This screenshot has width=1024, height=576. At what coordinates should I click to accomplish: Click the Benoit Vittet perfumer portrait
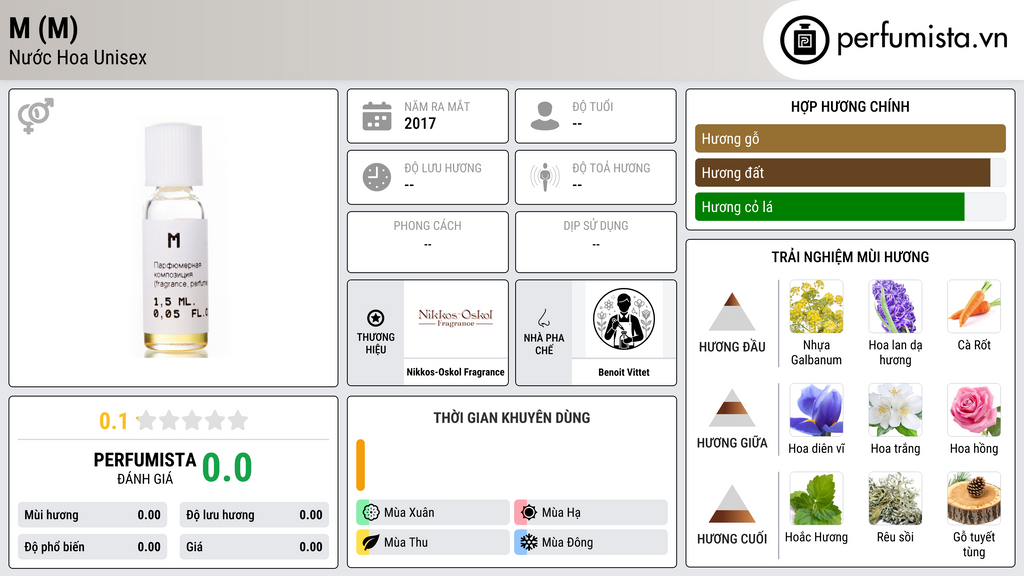(x=624, y=319)
